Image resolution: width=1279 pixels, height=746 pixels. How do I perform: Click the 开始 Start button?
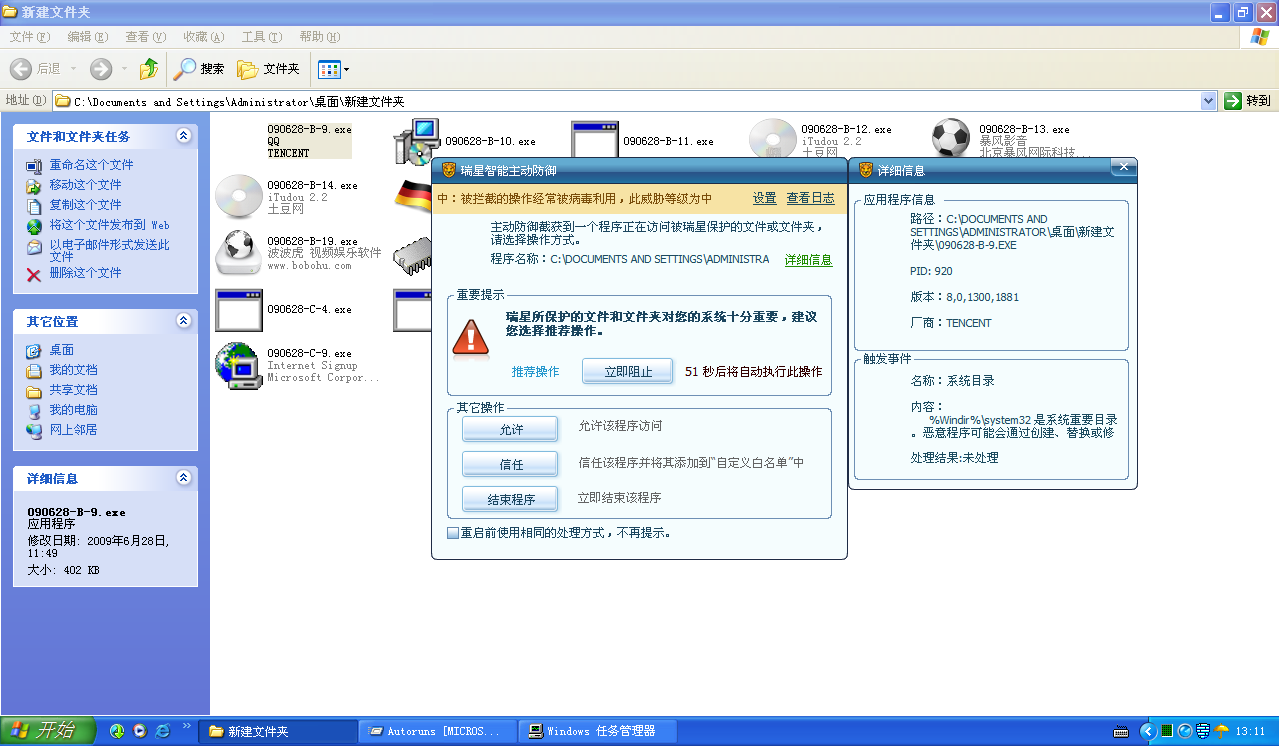pyautogui.click(x=48, y=731)
